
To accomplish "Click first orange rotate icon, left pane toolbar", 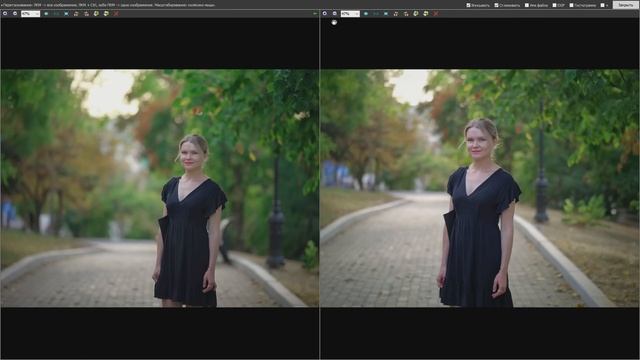I will 76,13.
